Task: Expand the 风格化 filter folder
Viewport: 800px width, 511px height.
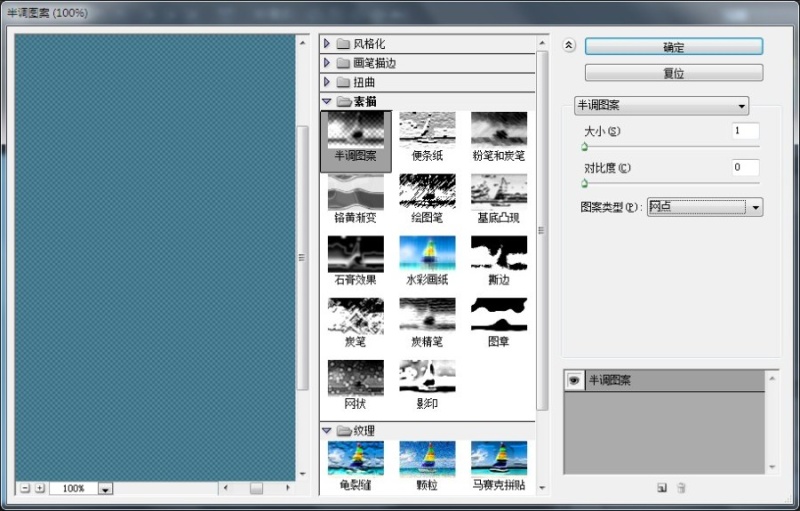Action: pos(327,44)
